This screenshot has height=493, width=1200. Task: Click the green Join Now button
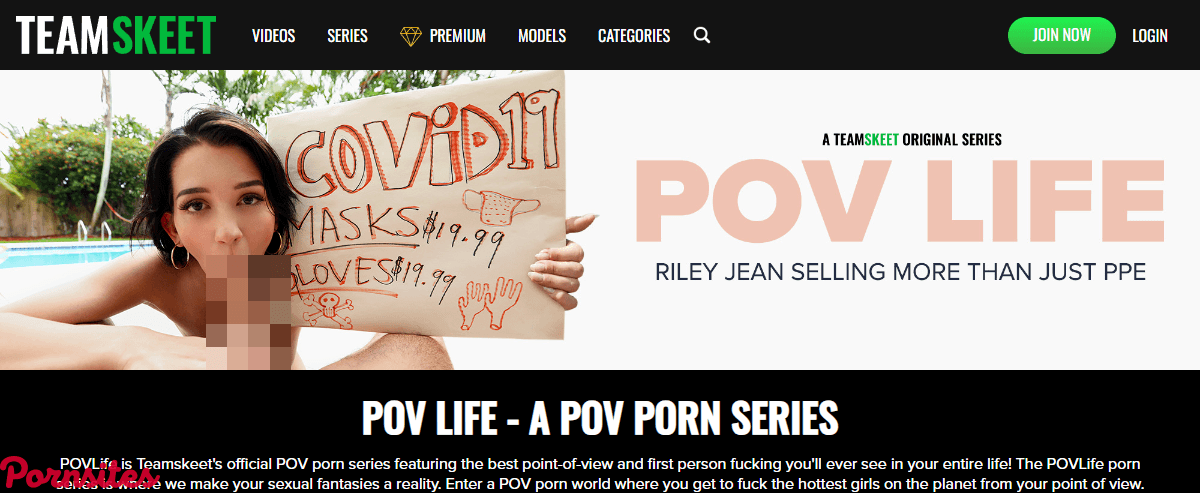tap(1061, 35)
